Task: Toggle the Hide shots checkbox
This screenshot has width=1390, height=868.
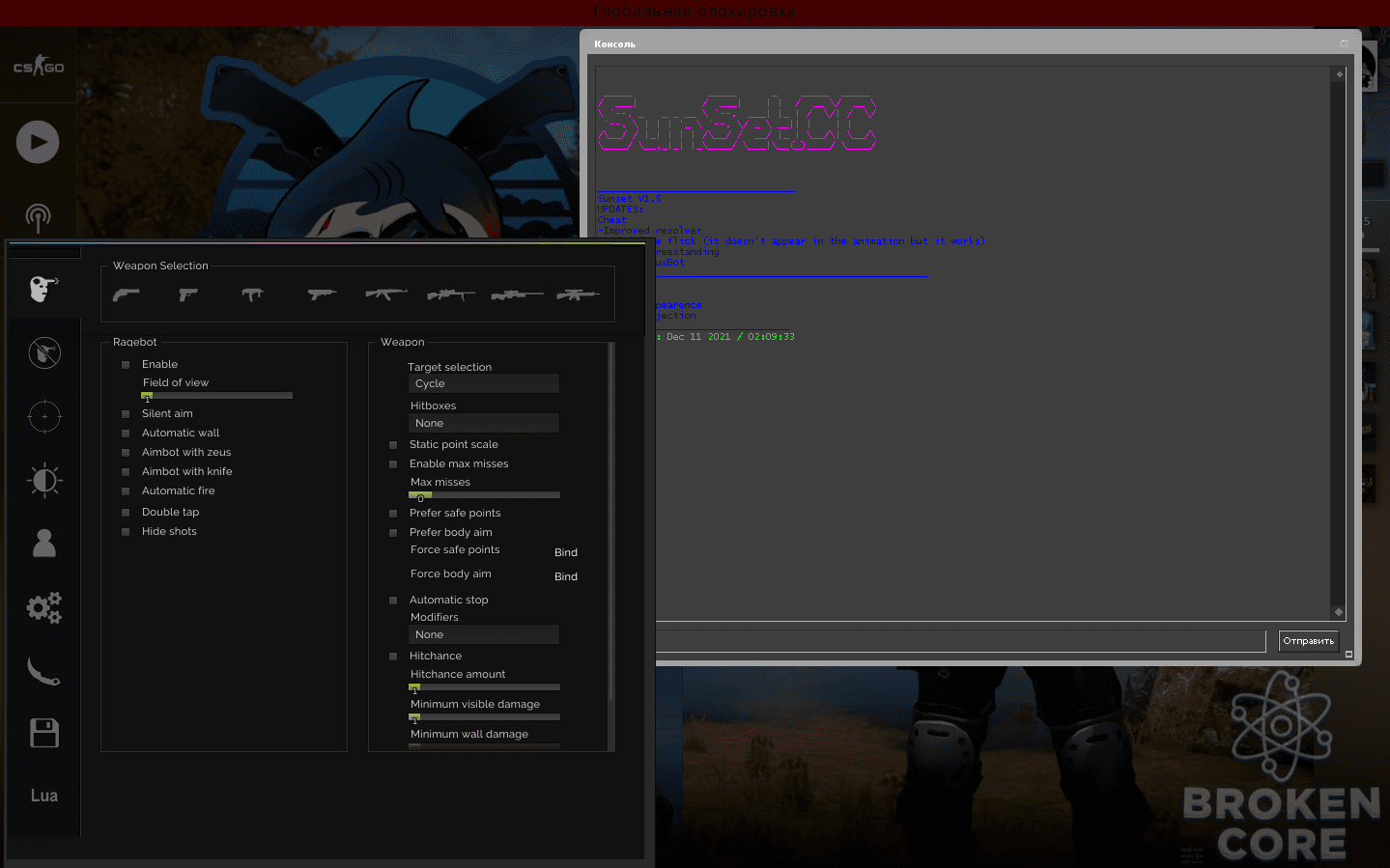Action: pos(126,532)
